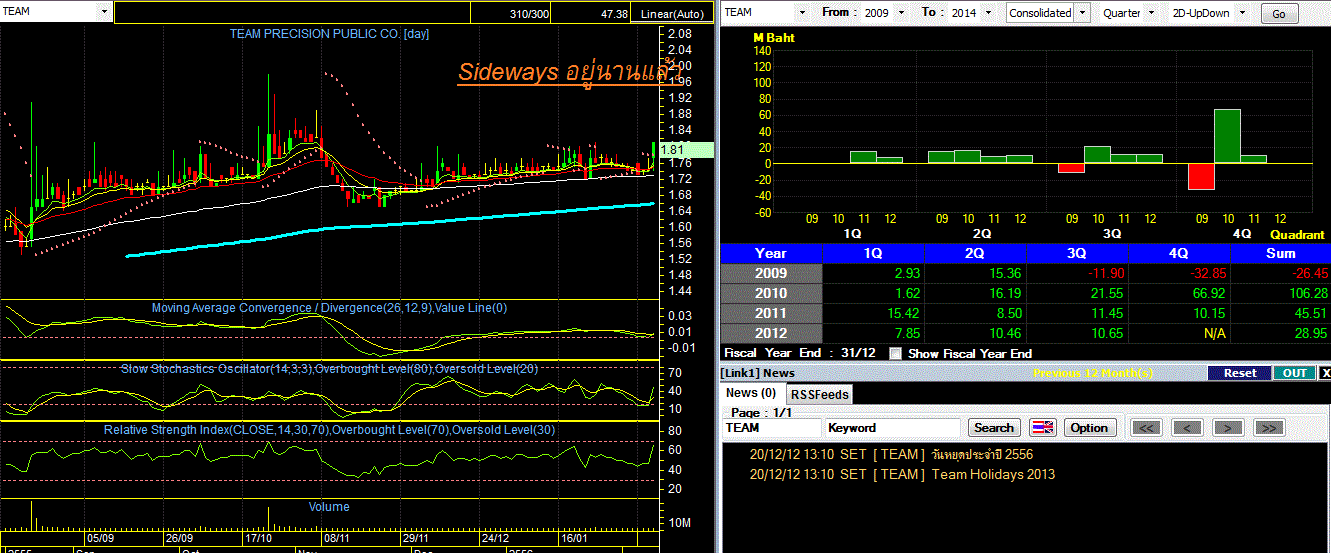Click the tall green 4Q 2010 bar
1331x553 pixels.
(1227, 136)
